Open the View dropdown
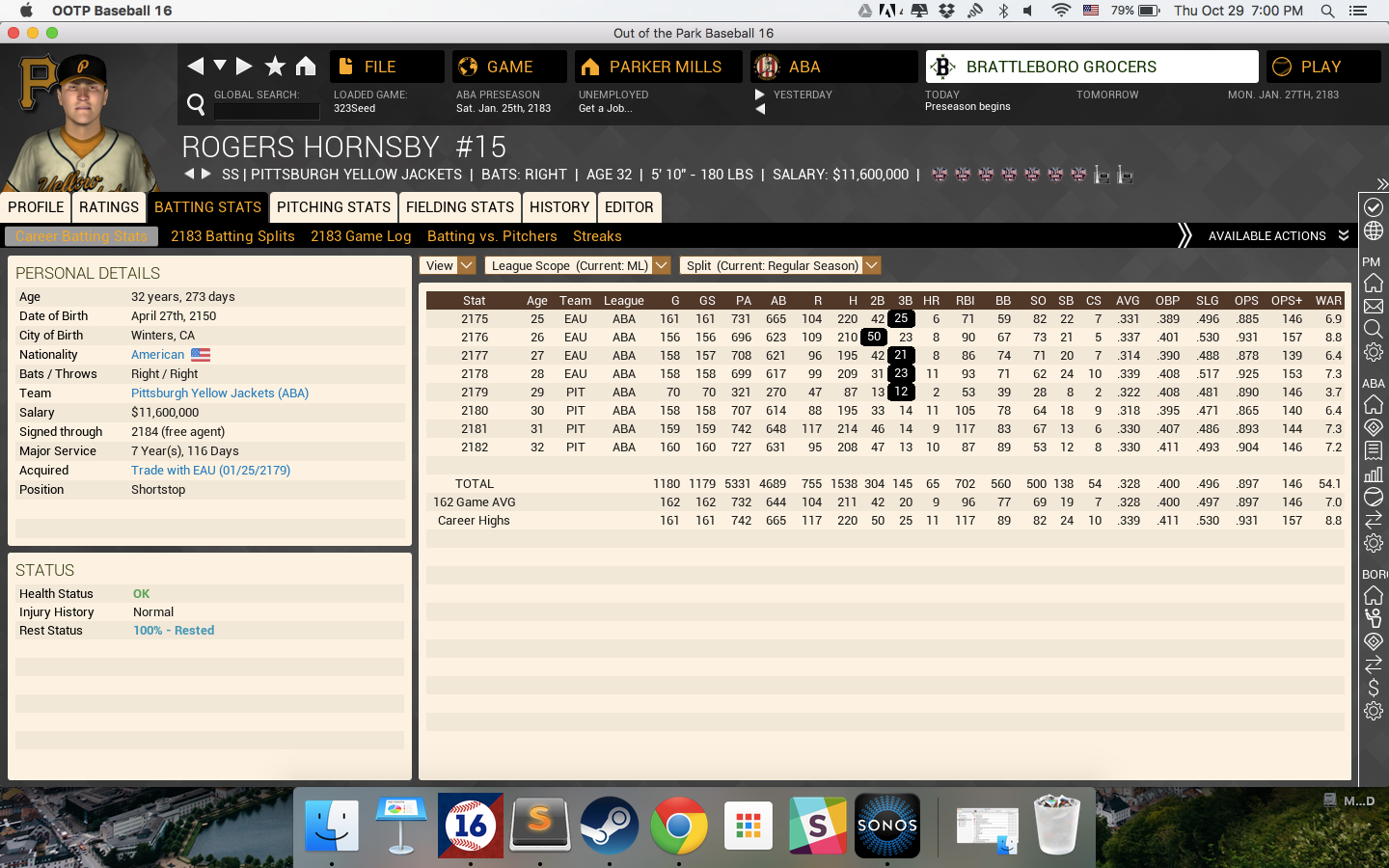Image resolution: width=1389 pixels, height=868 pixels. (x=449, y=265)
